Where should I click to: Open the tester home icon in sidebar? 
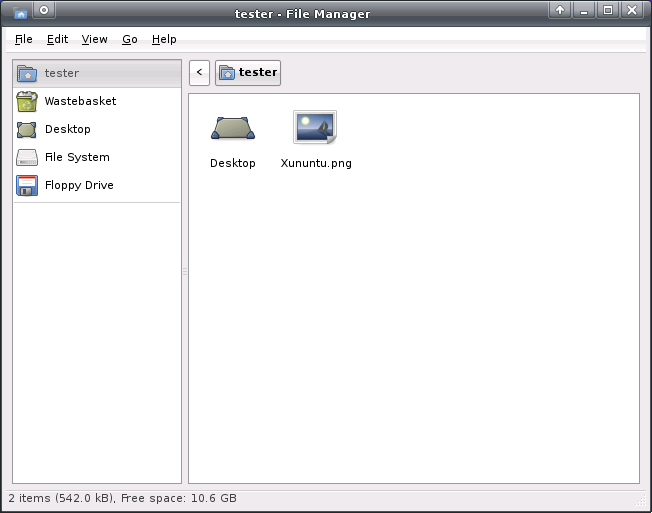point(27,74)
